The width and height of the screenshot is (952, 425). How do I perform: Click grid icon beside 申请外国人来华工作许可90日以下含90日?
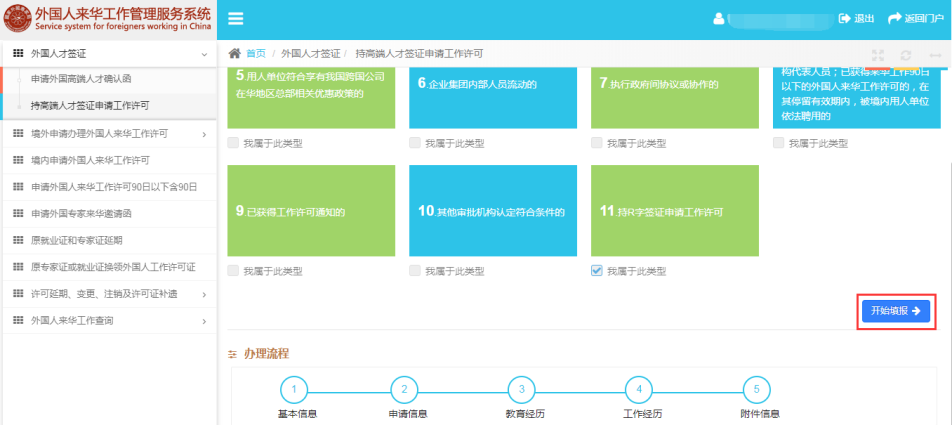tap(18, 187)
